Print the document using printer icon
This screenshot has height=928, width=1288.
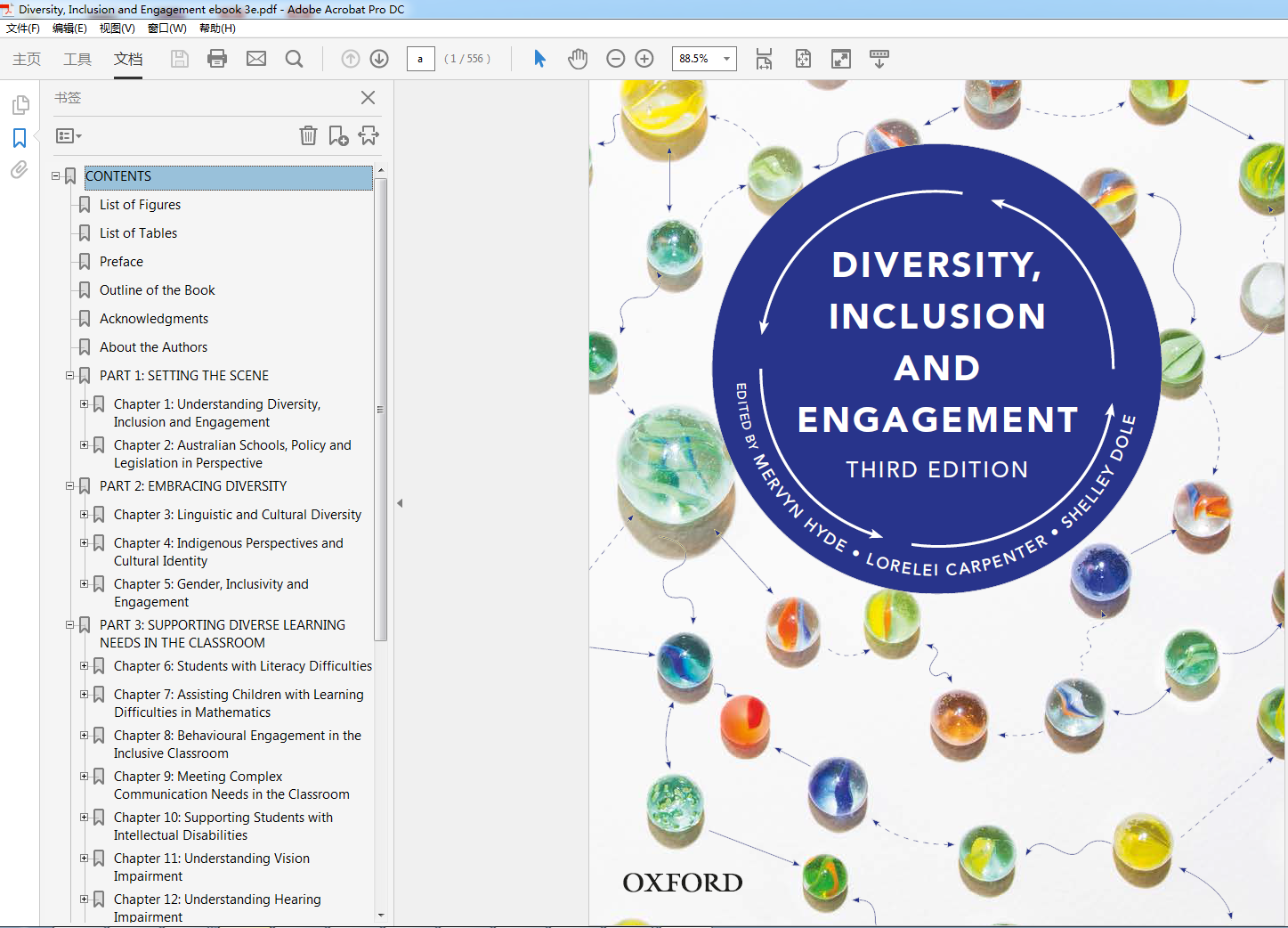click(x=217, y=59)
